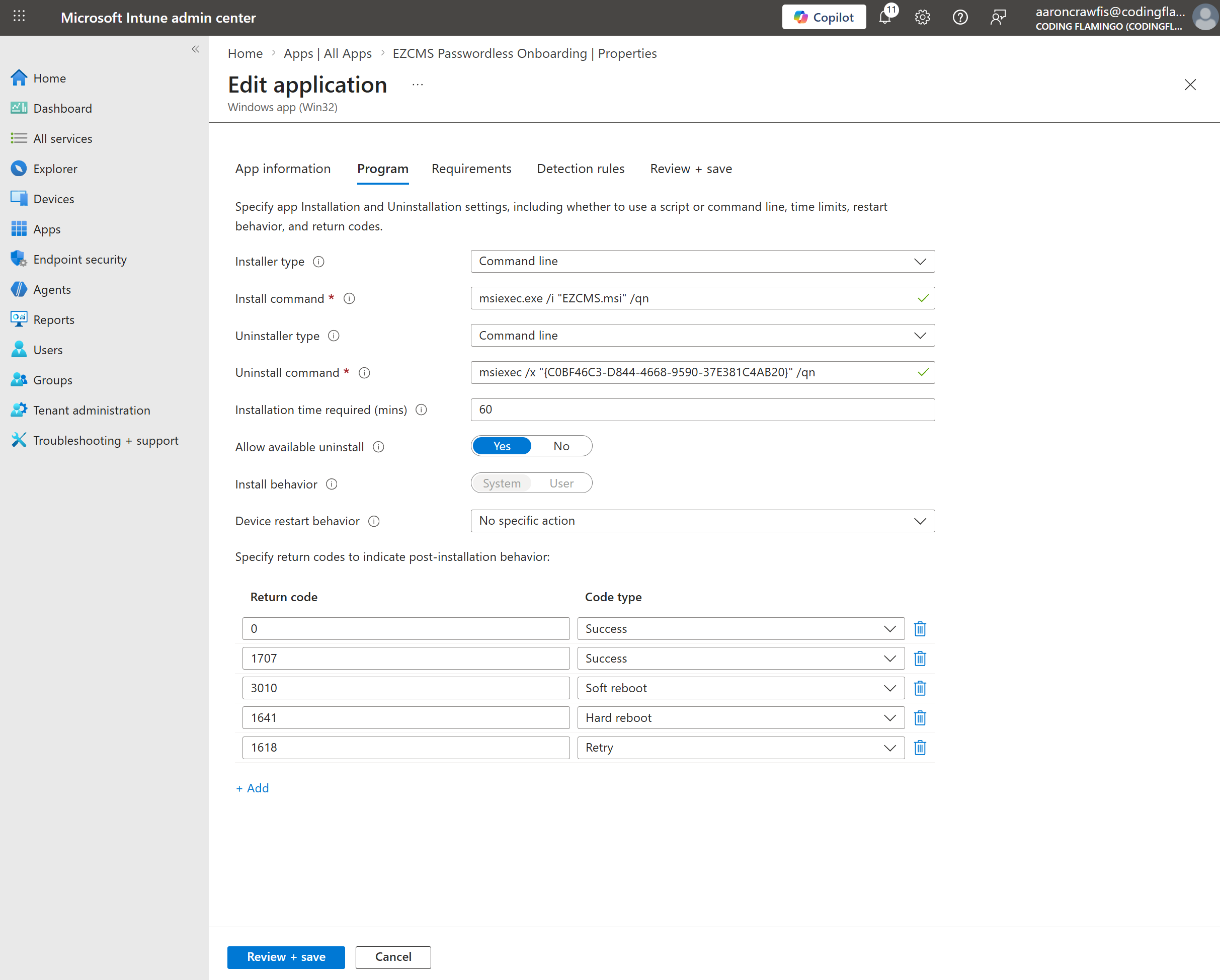Launch Copilot from the top bar

pyautogui.click(x=824, y=17)
